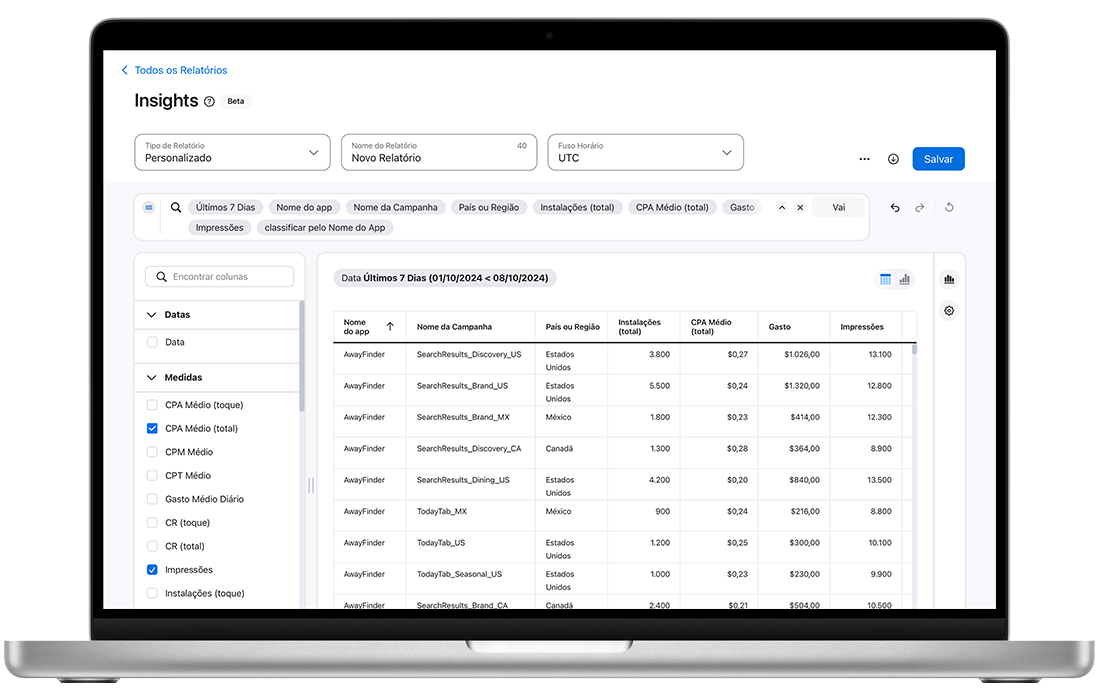Open the three-dots more options menu
Viewport: 1100px width, 700px height.
(864, 159)
